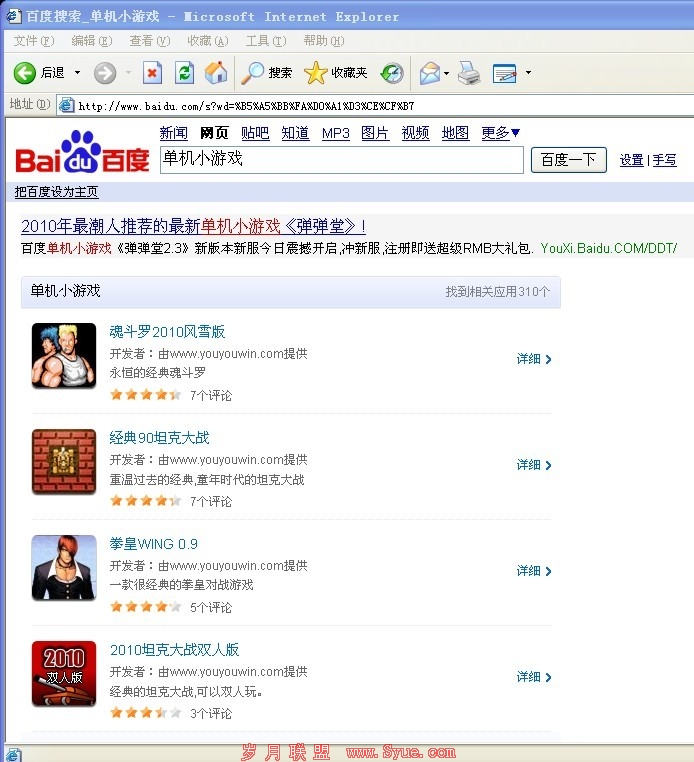694x762 pixels.
Task: Click the Mail envelope icon
Action: 430,73
